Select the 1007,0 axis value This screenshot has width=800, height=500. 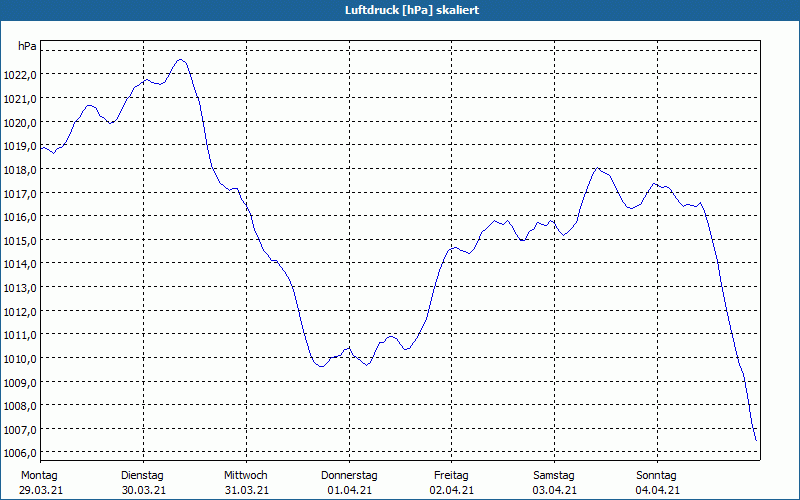(x=20, y=430)
